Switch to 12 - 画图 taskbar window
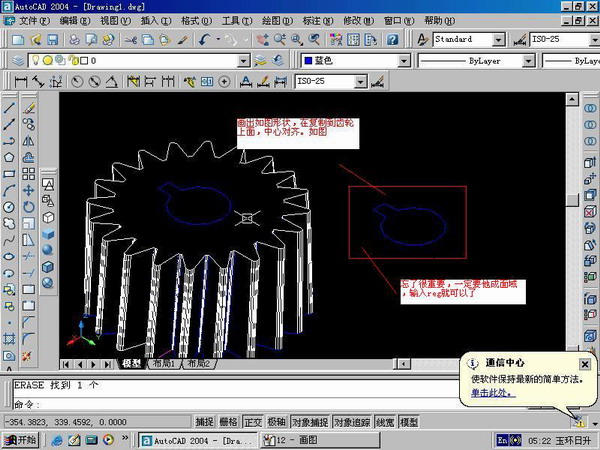The width and height of the screenshot is (600, 450). (x=320, y=440)
